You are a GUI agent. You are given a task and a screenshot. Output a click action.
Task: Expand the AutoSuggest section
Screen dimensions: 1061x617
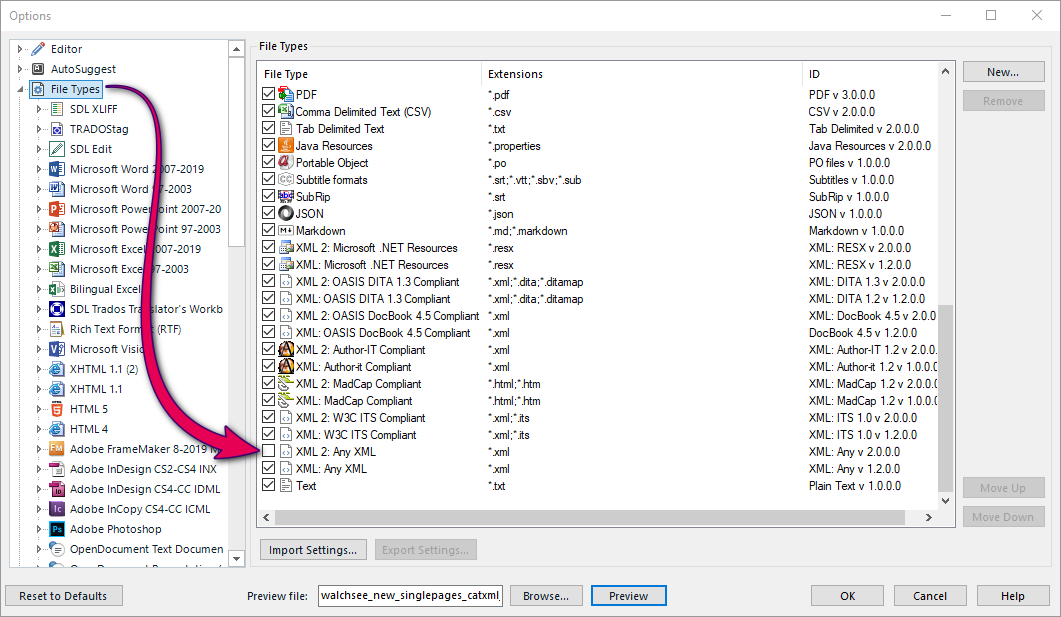(21, 68)
